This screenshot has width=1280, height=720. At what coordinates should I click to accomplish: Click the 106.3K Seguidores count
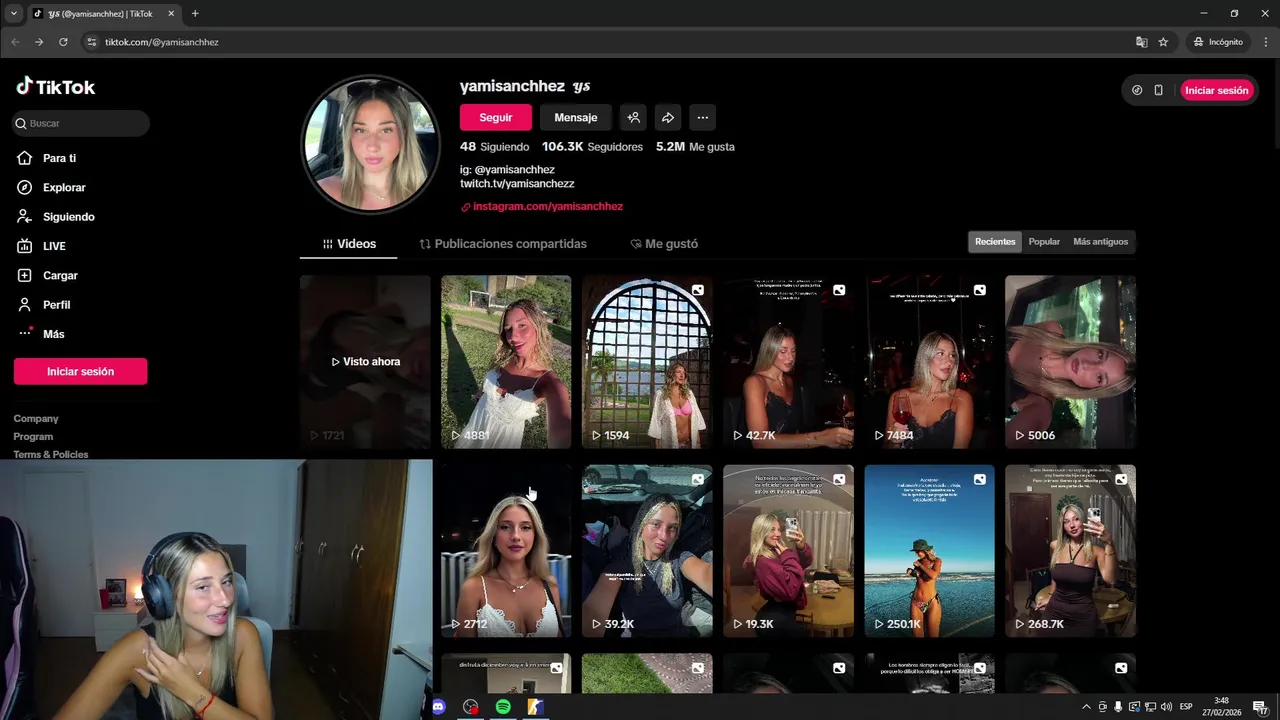point(592,146)
